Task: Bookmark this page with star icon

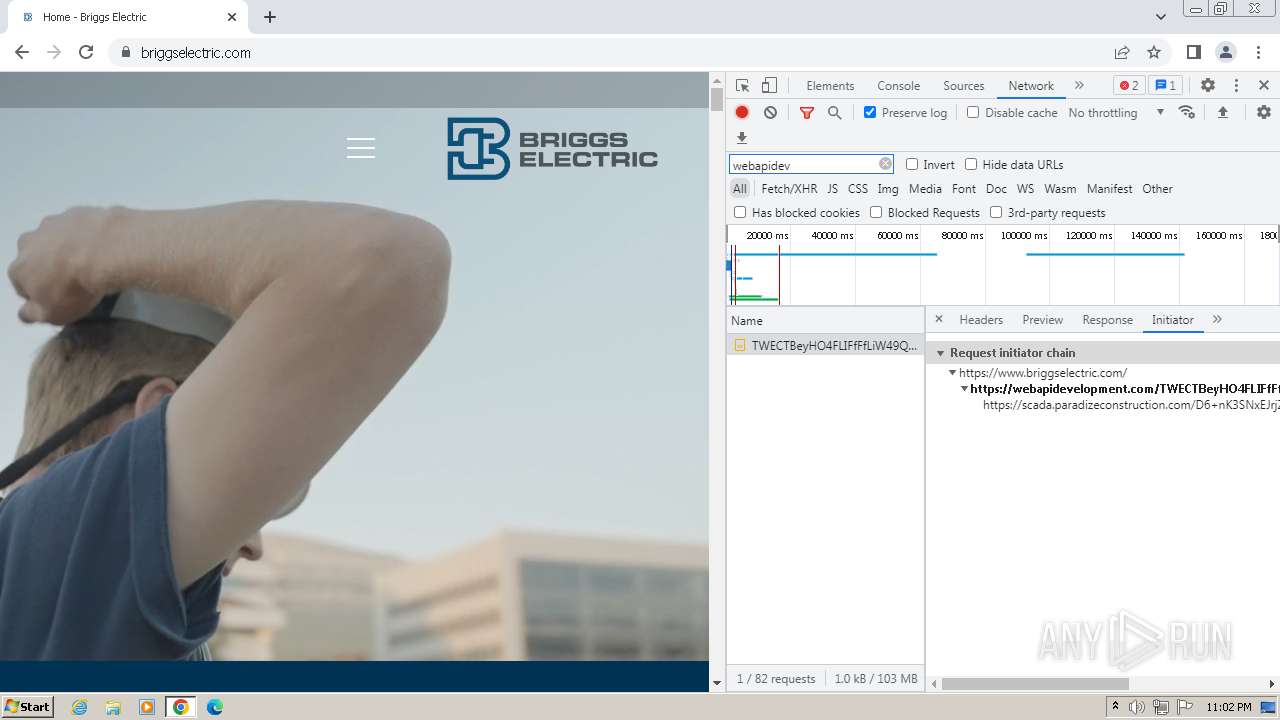Action: point(1154,52)
